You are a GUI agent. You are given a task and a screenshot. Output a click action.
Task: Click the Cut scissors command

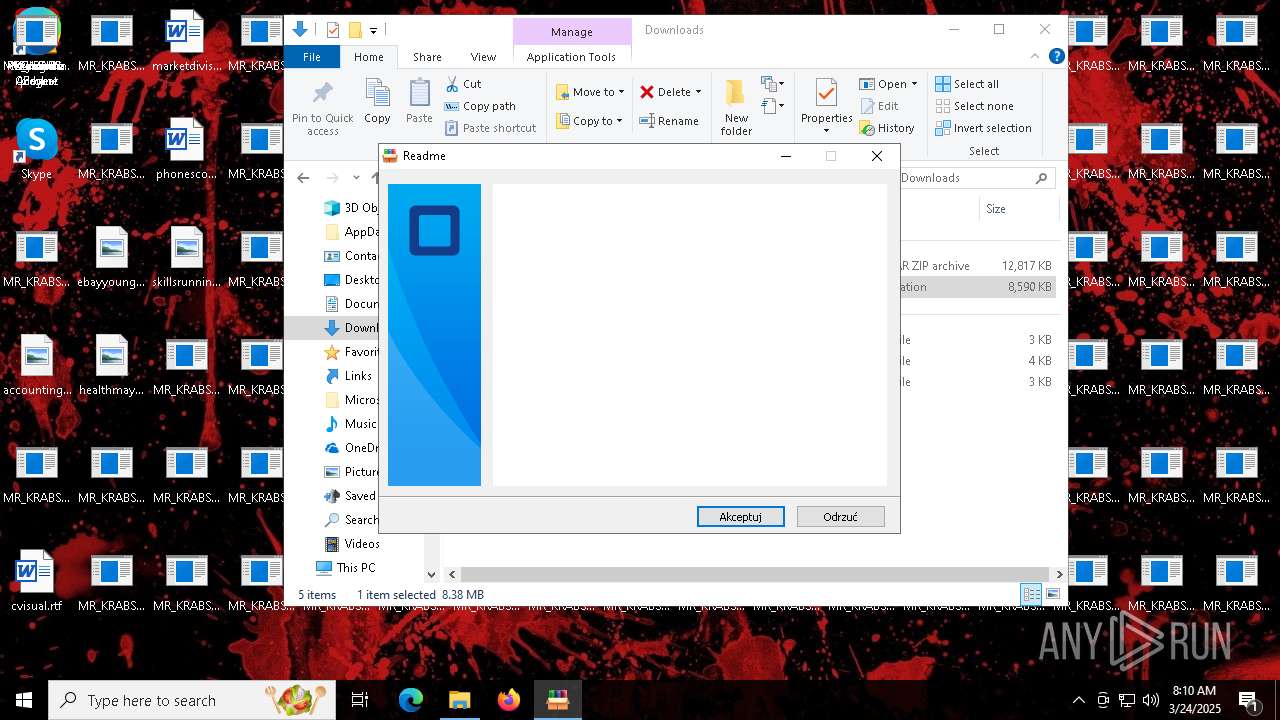click(x=463, y=84)
